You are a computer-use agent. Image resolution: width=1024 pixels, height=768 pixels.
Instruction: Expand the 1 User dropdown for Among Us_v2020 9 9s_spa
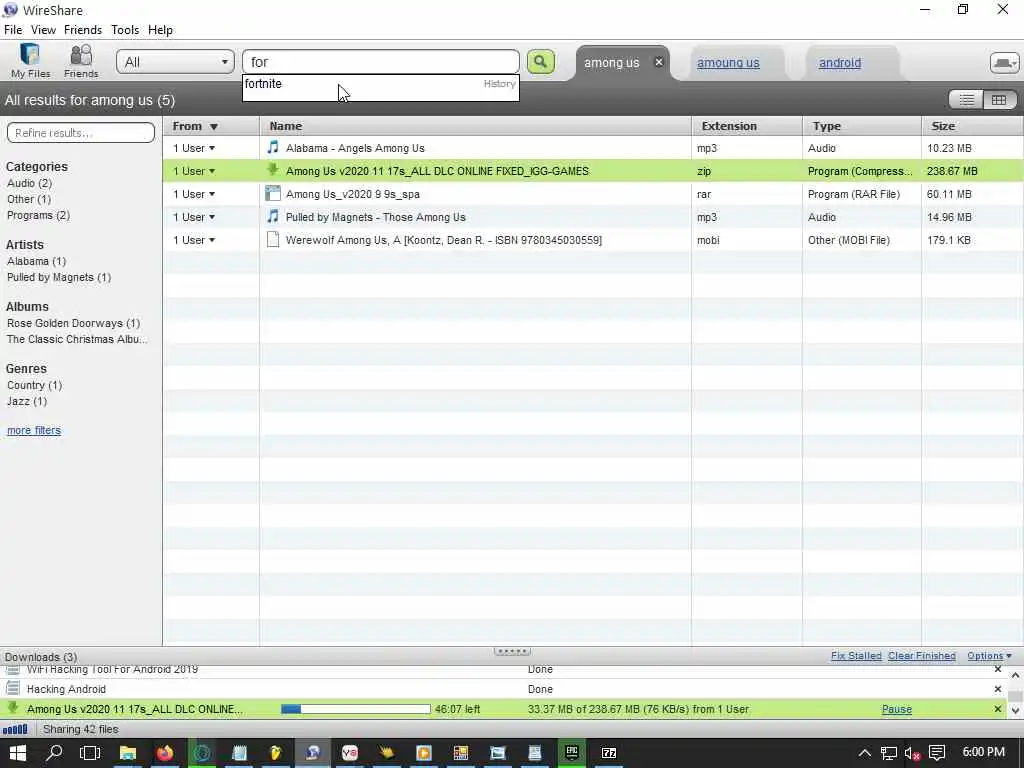[x=194, y=194]
